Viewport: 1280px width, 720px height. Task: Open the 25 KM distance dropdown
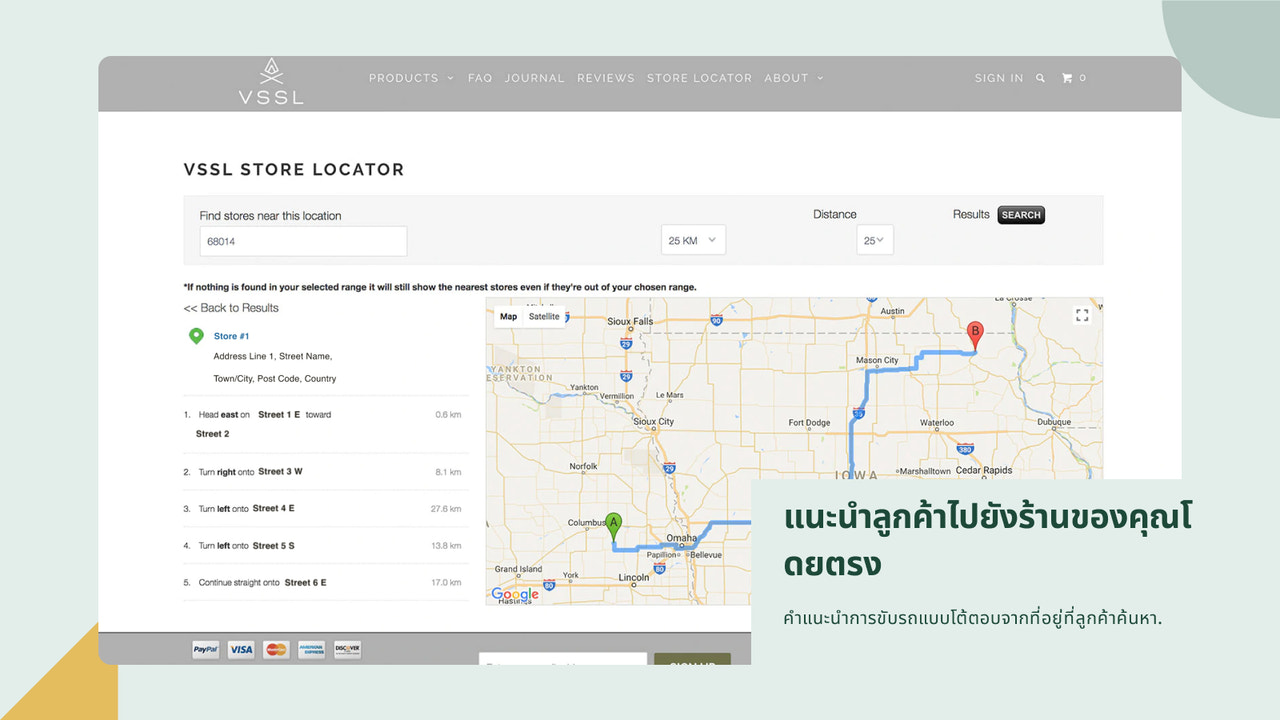click(x=693, y=240)
